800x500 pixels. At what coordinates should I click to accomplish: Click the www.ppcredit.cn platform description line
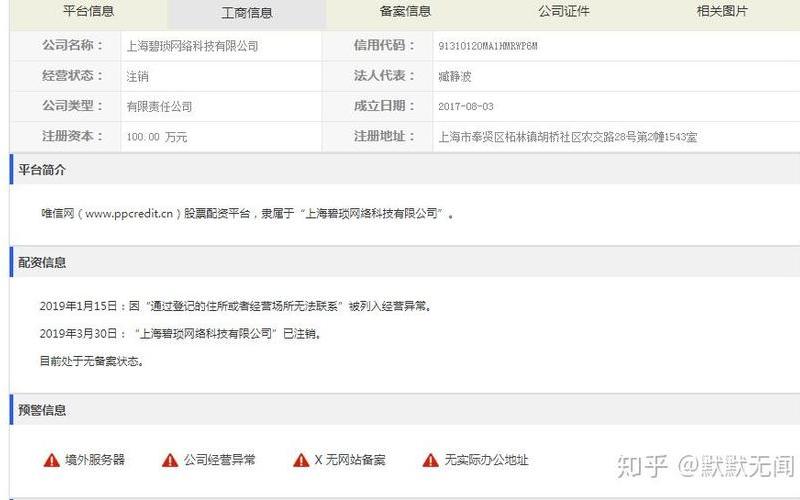(247, 213)
